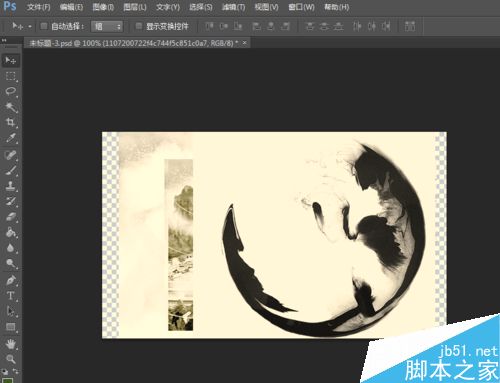Click Align Right Edges icon
The image size is (500, 383).
pyautogui.click(x=285, y=26)
